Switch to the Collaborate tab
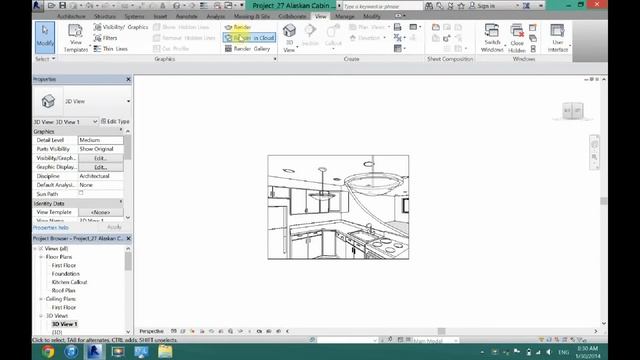 click(292, 16)
